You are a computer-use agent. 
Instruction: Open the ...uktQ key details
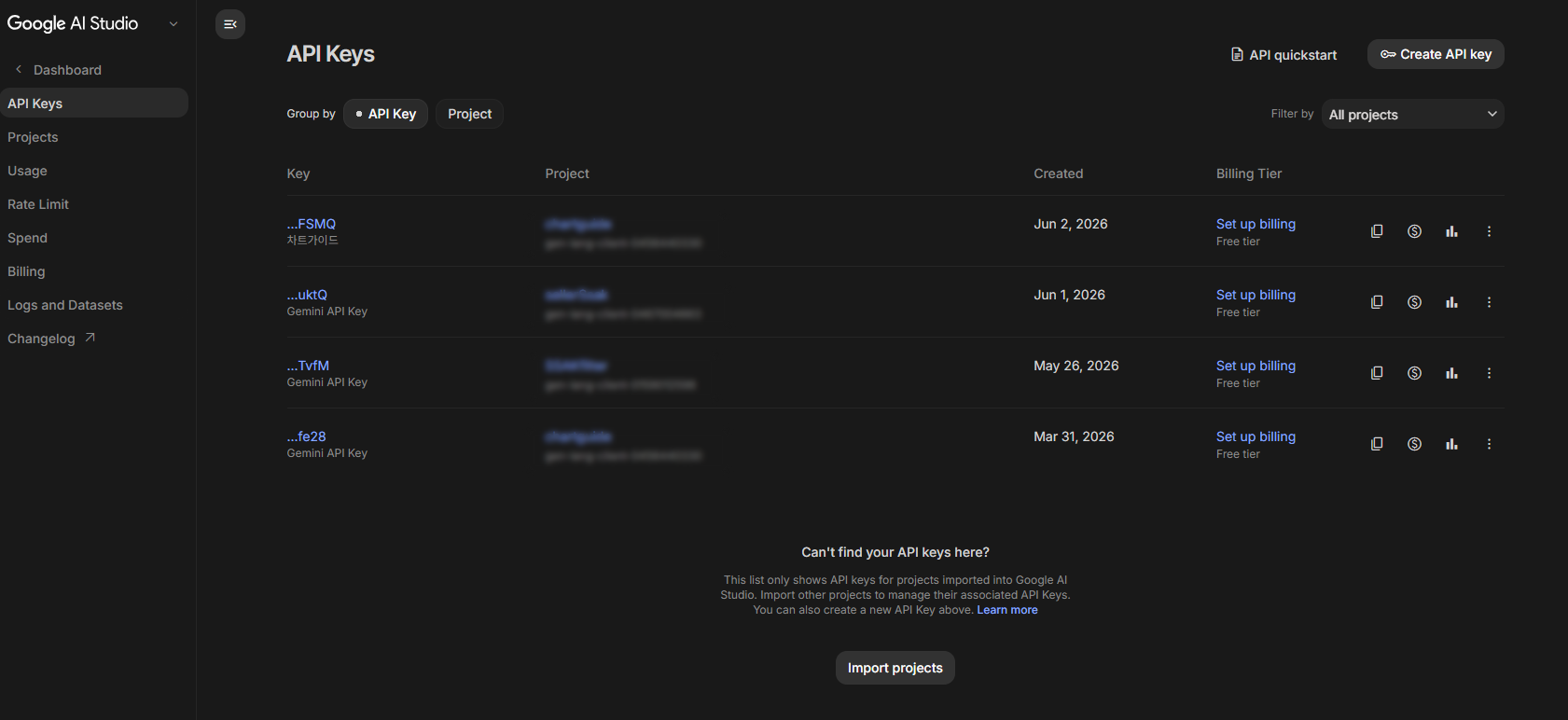click(x=307, y=295)
